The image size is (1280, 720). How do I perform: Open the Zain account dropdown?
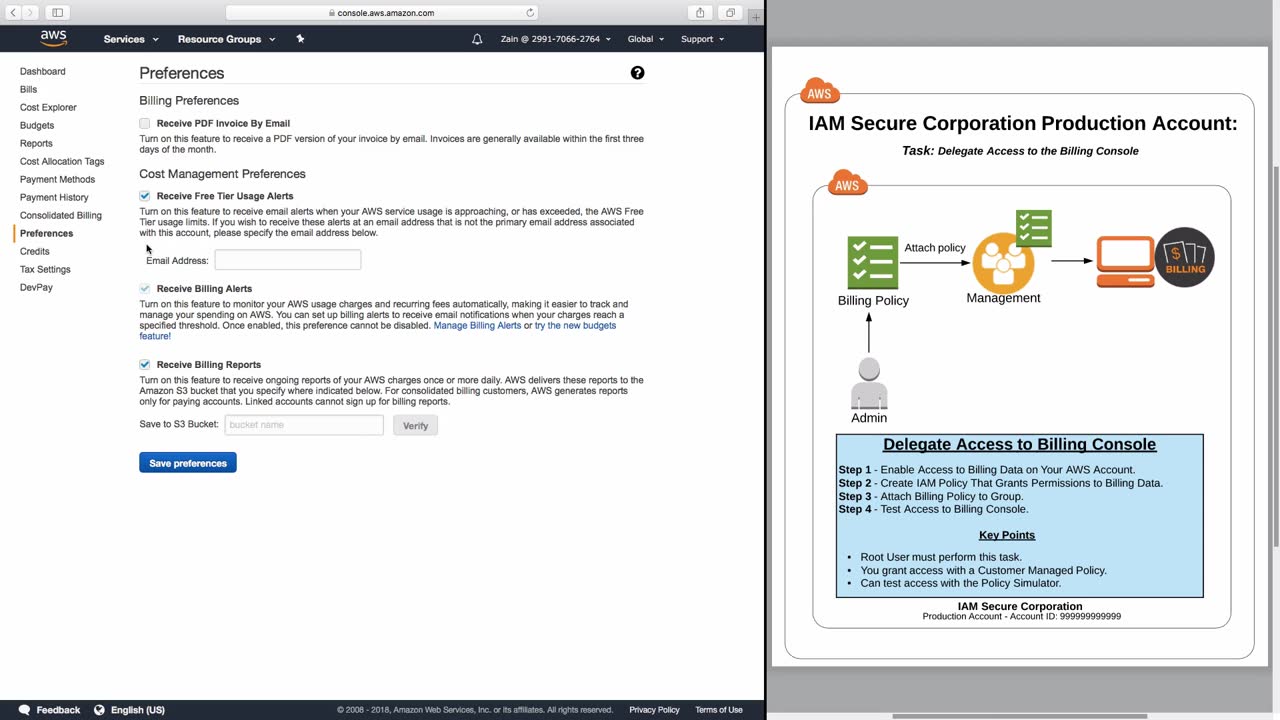555,39
